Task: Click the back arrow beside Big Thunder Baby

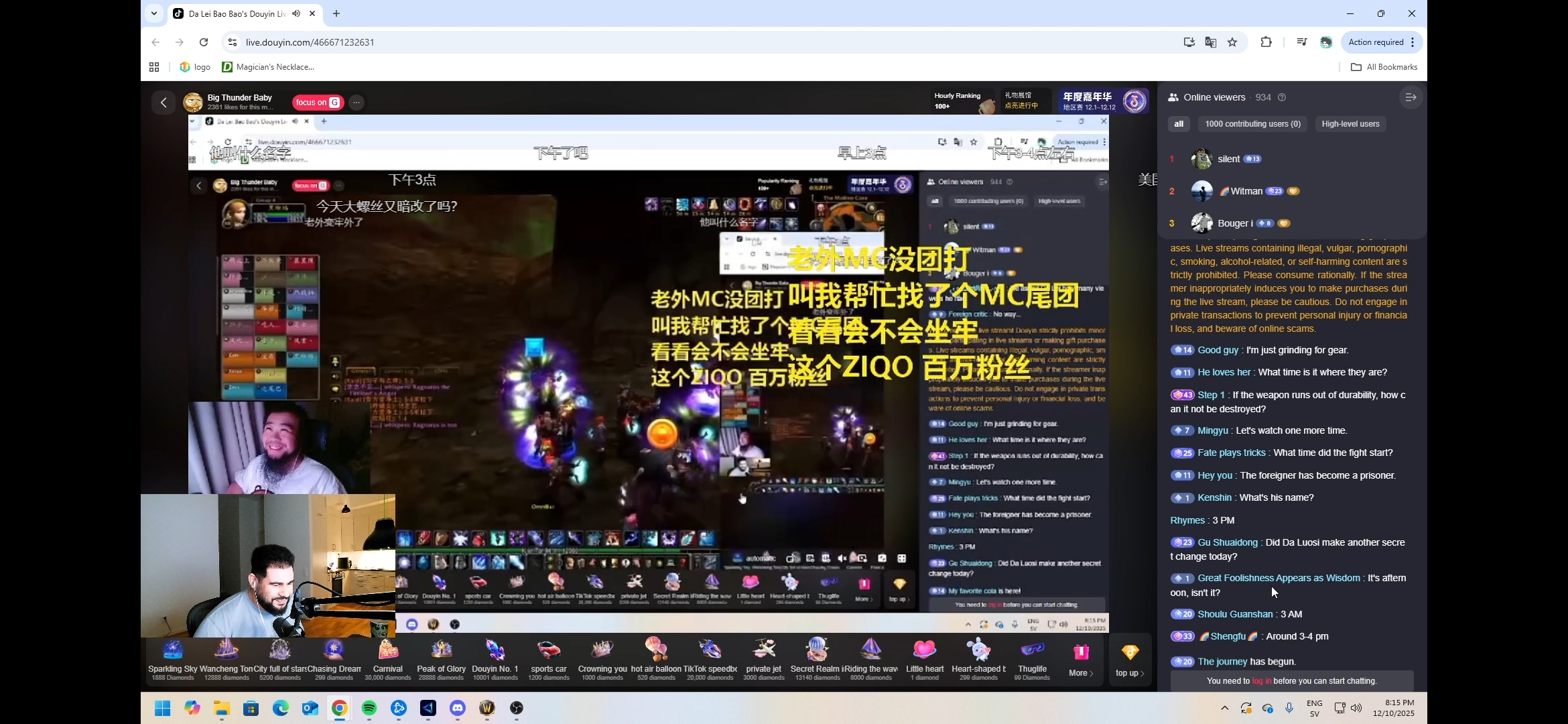Action: point(164,103)
